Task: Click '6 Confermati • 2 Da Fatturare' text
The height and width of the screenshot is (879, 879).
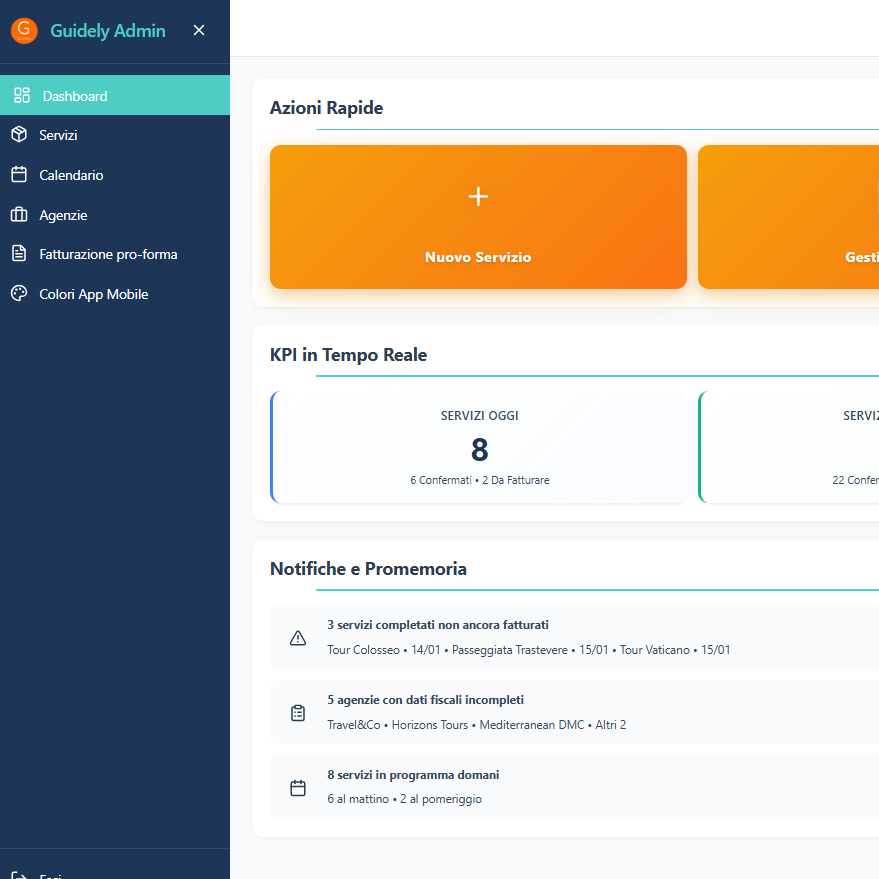Action: pos(480,480)
